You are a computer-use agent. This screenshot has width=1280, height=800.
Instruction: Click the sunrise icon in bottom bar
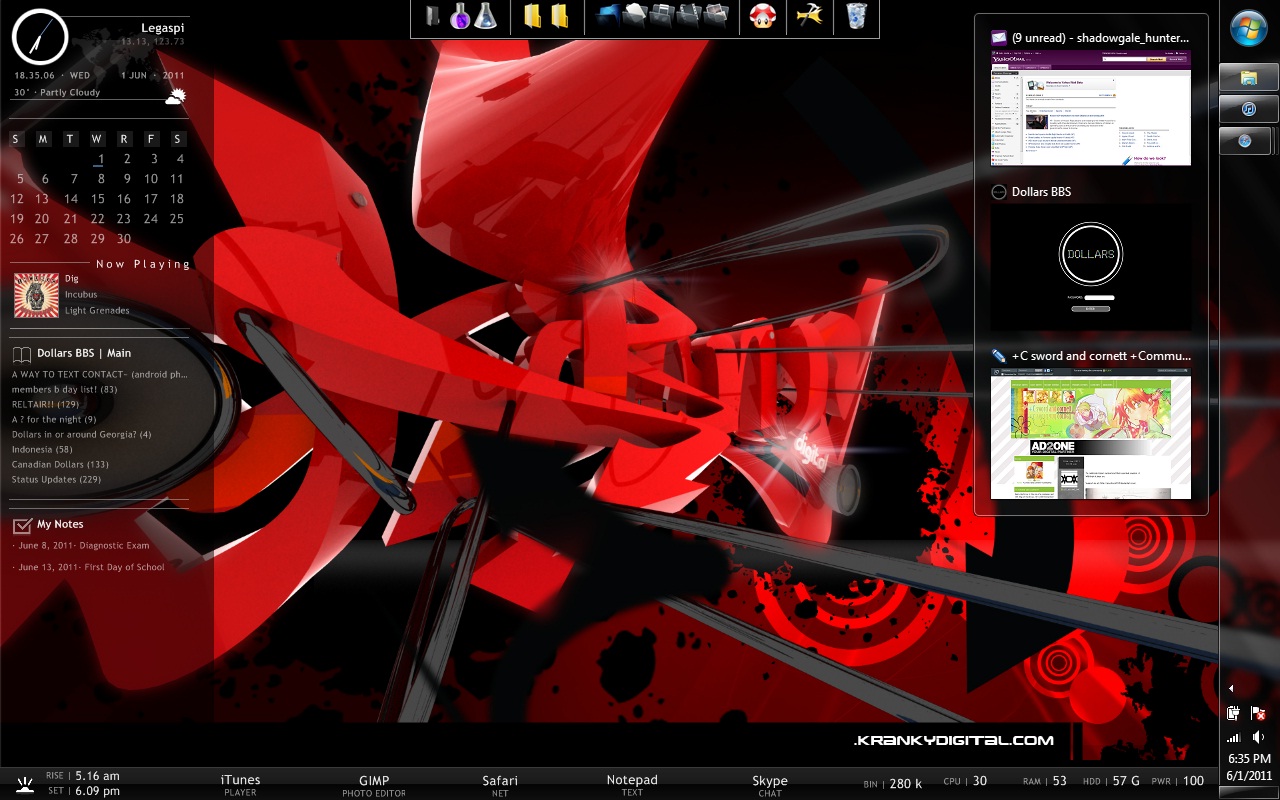[x=24, y=783]
